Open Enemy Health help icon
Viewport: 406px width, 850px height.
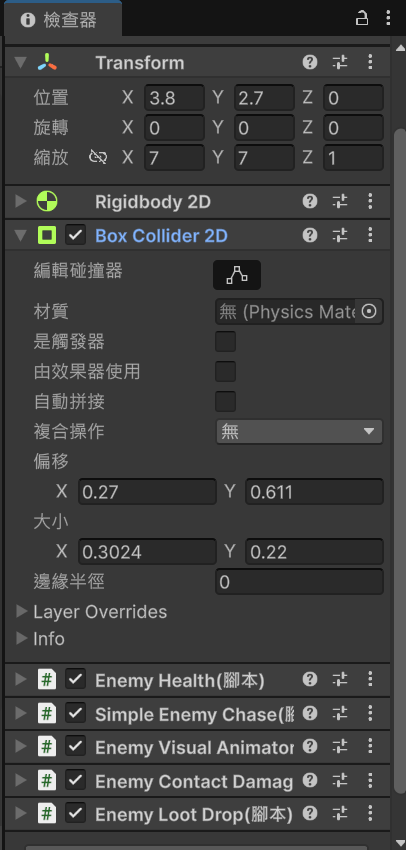coord(310,679)
